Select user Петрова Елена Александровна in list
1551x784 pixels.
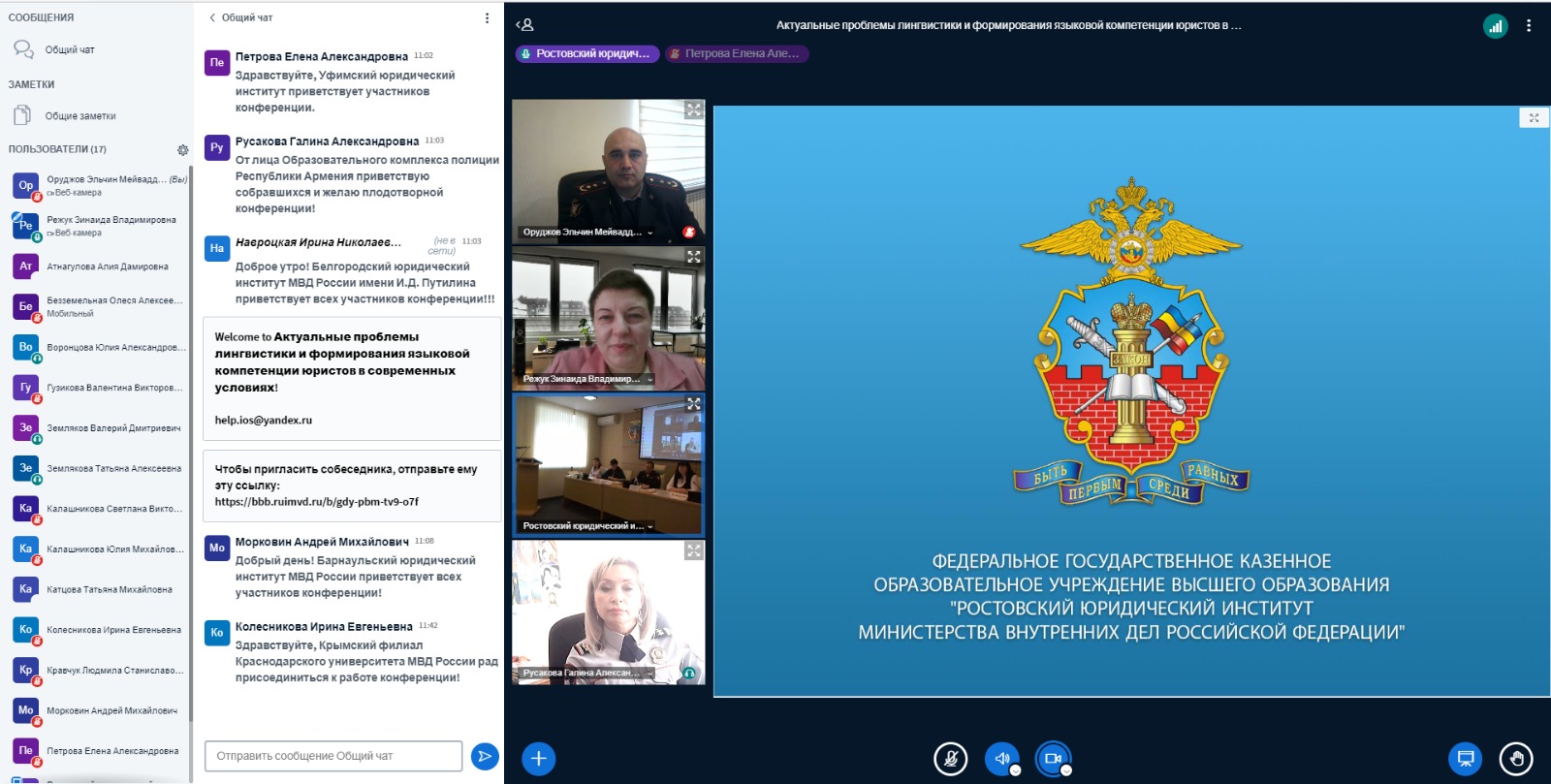pyautogui.click(x=97, y=751)
